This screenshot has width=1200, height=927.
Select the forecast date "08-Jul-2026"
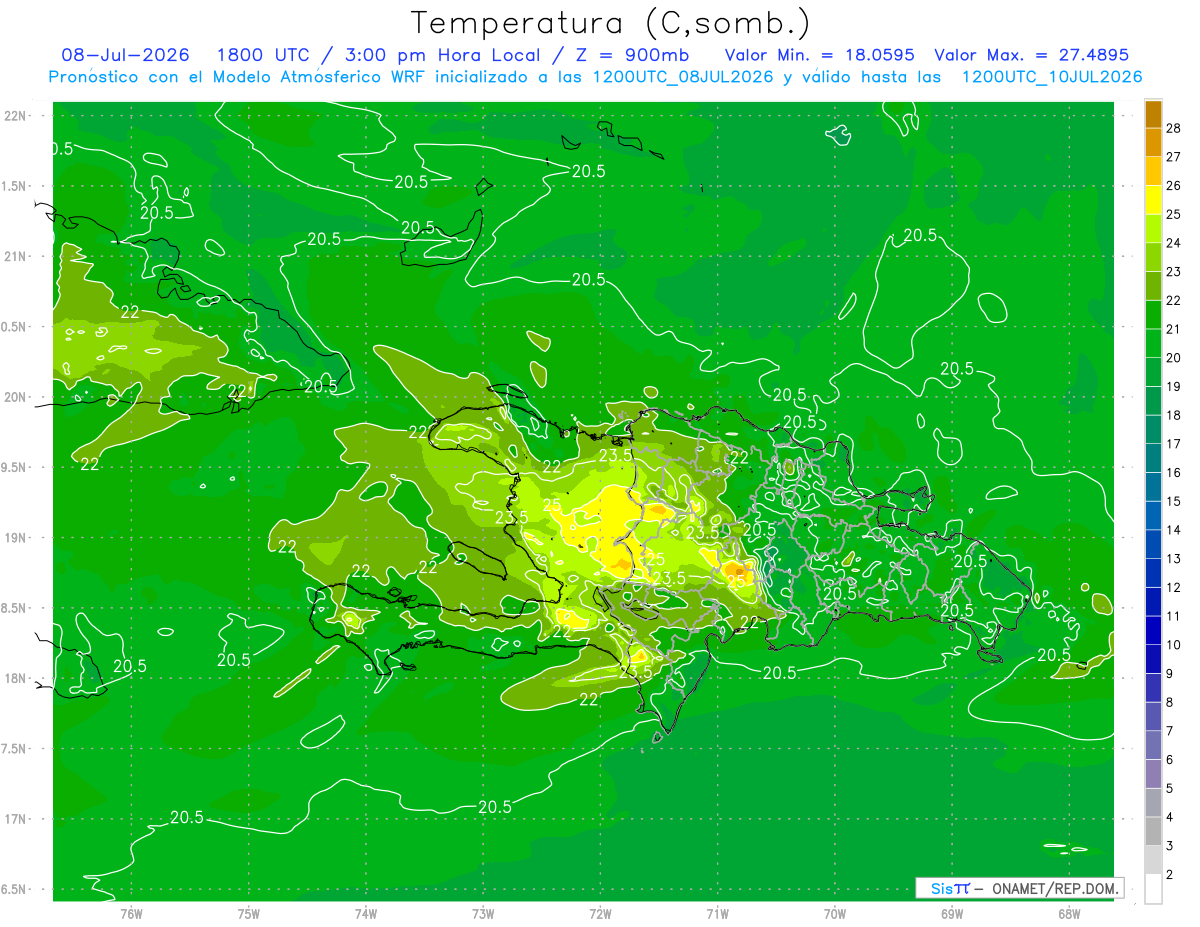126,55
